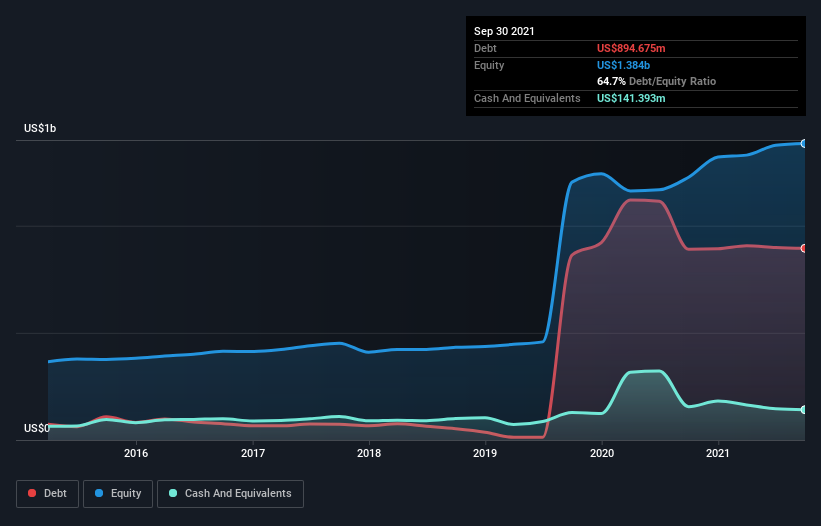821x526 pixels.
Task: Click the Sep 30 2021 tooltip date
Action: tap(504, 31)
